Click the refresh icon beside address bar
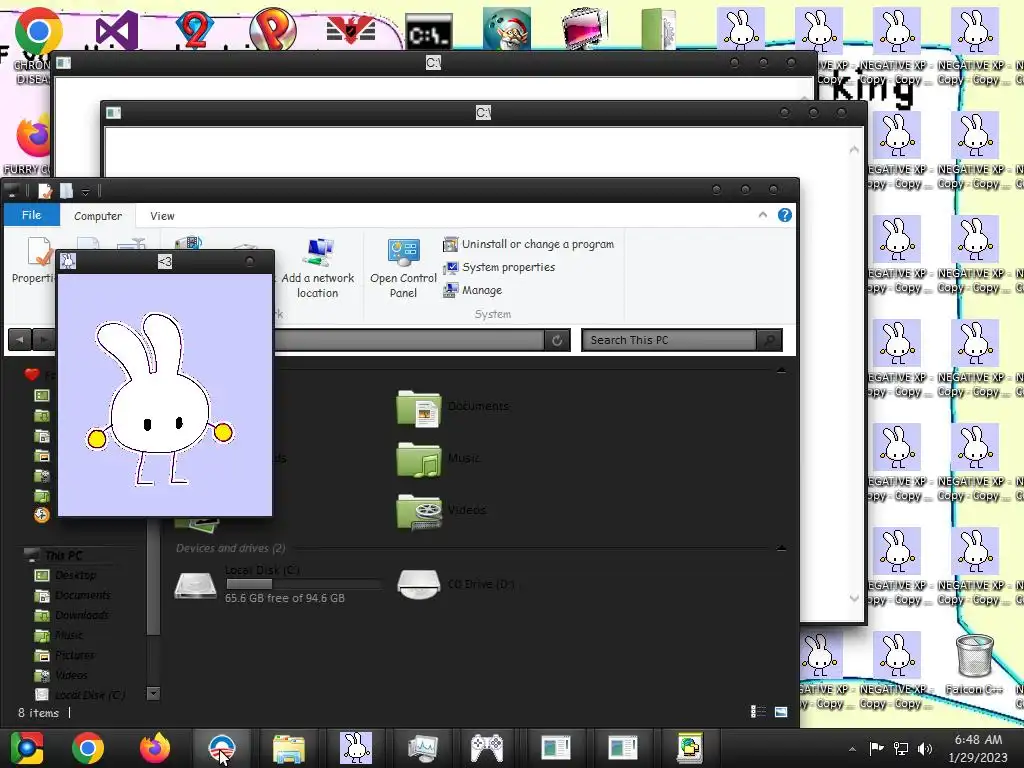Screen dimensions: 1024x768 pyautogui.click(x=557, y=340)
